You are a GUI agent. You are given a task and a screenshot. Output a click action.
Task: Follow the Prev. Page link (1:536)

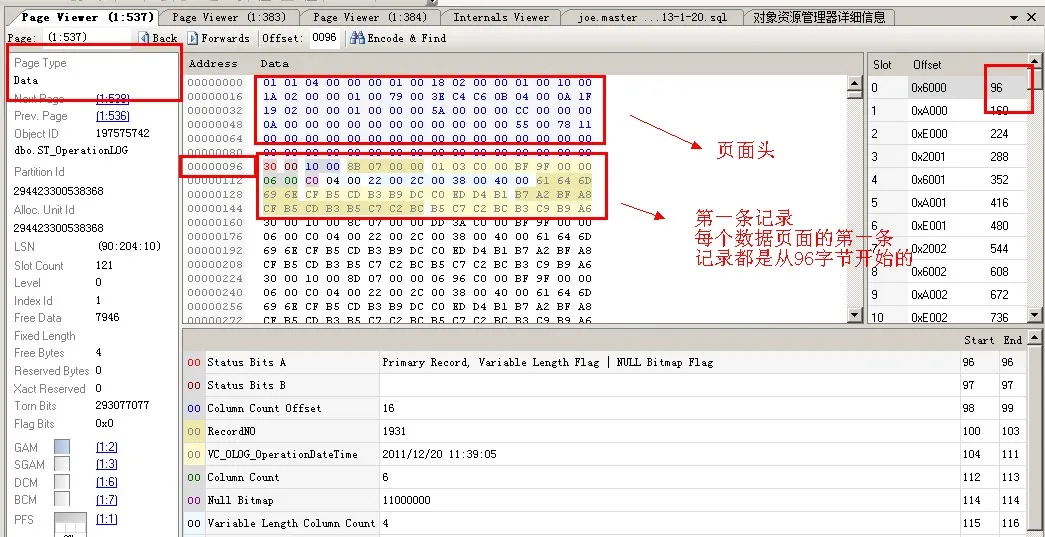click(x=113, y=116)
